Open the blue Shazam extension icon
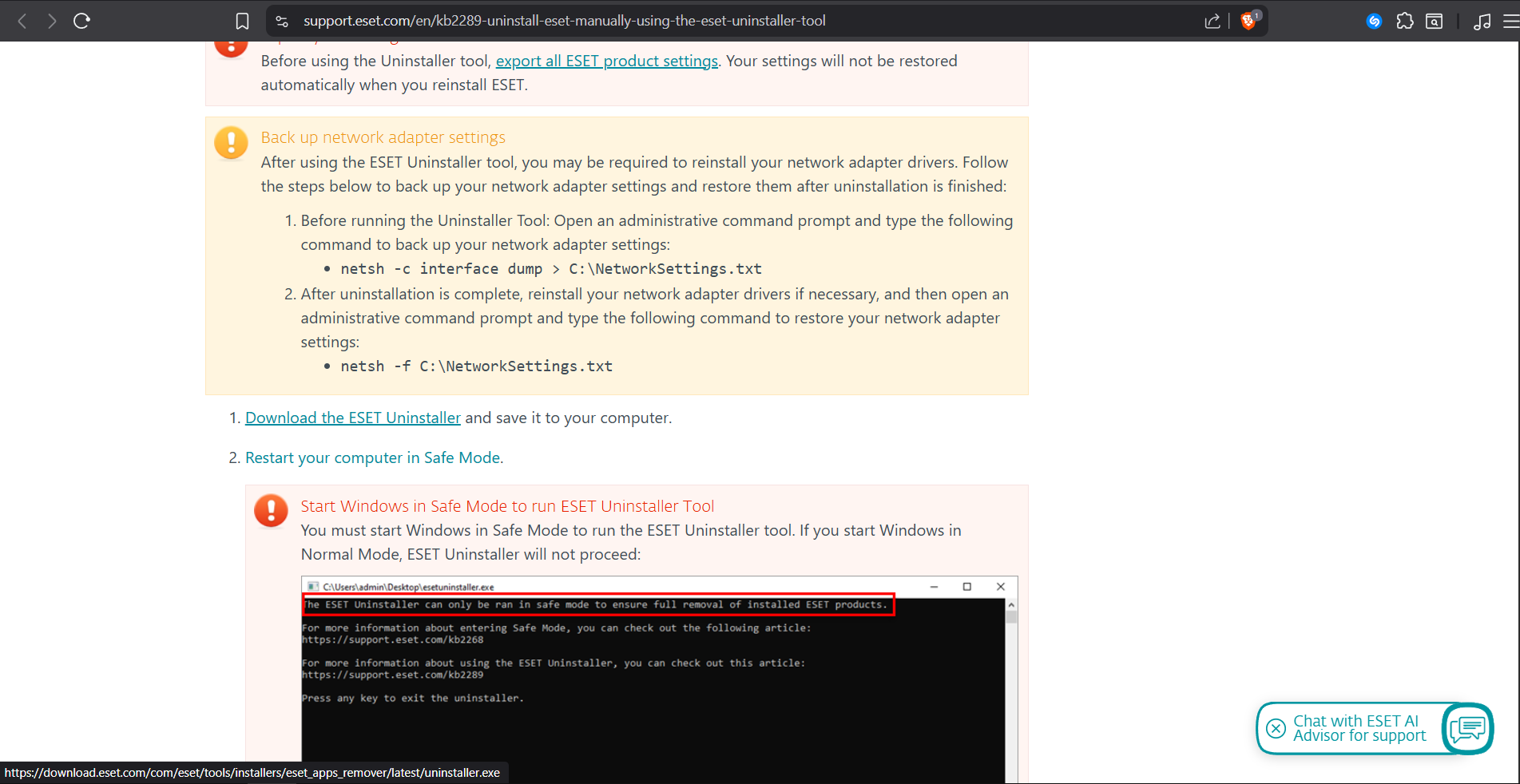 point(1374,22)
